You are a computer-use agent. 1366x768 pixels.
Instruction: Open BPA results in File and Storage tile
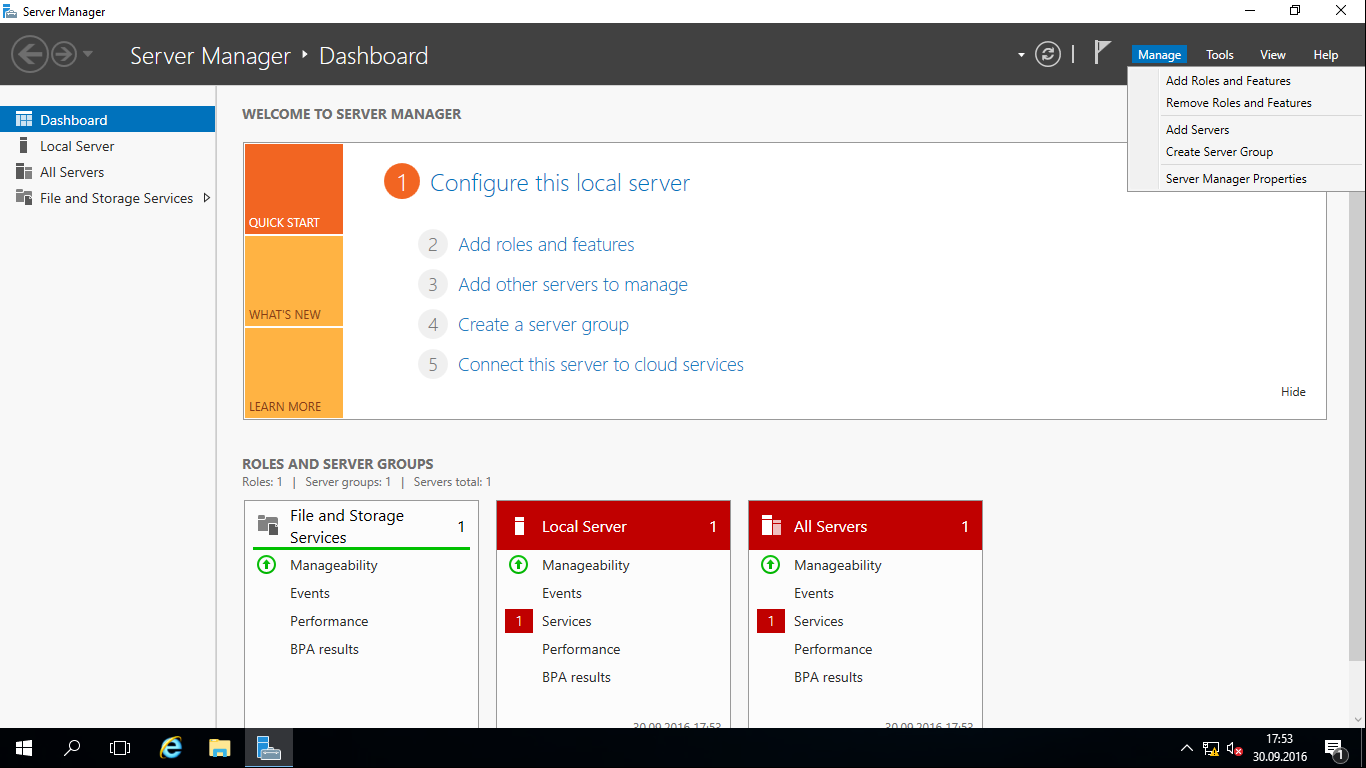click(x=324, y=649)
